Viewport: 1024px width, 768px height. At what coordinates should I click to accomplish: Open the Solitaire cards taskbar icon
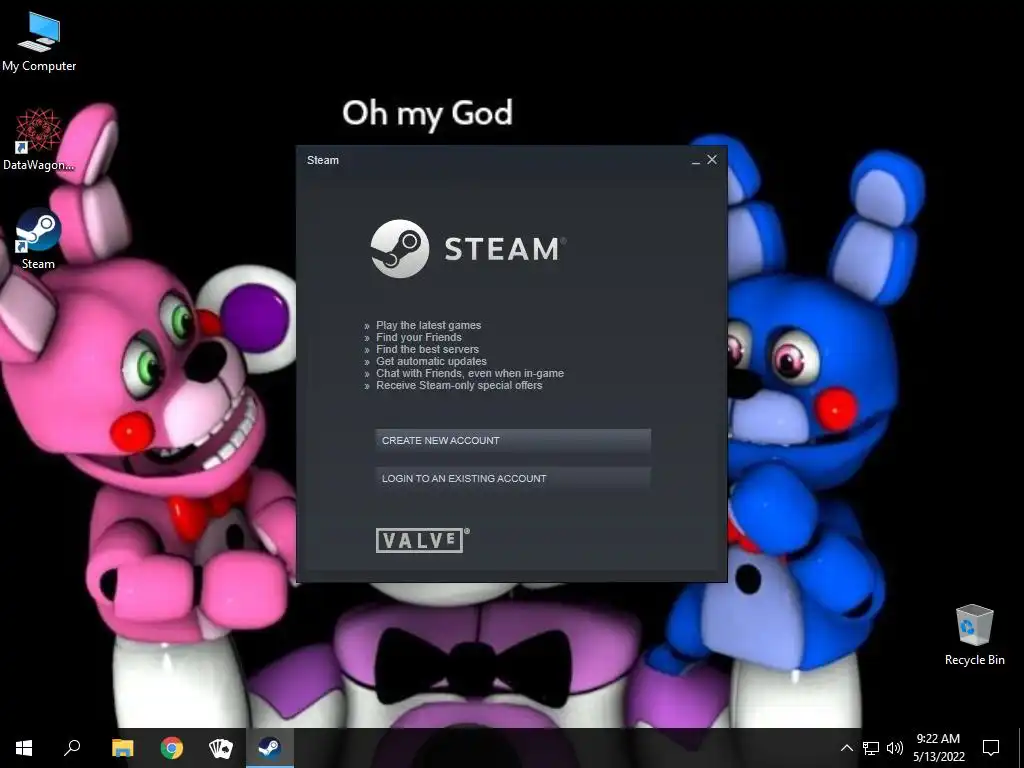pos(221,748)
